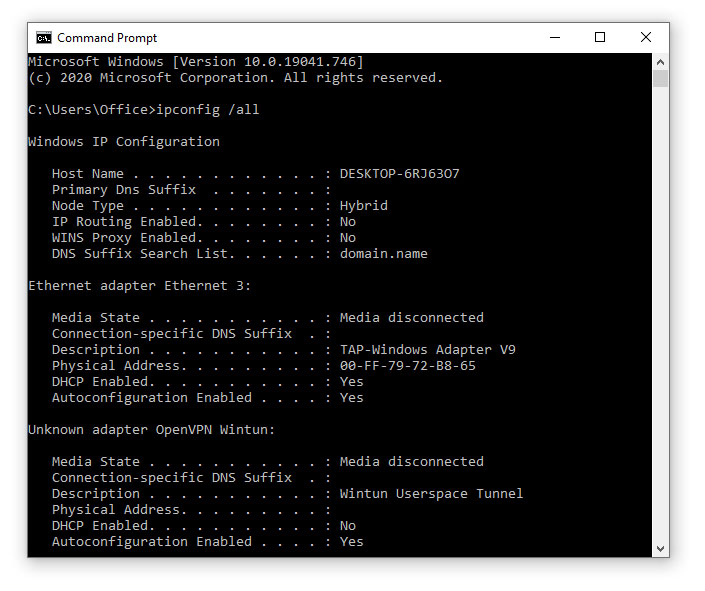Click the domain.name DNS suffix value
The image size is (705, 591).
tap(383, 254)
